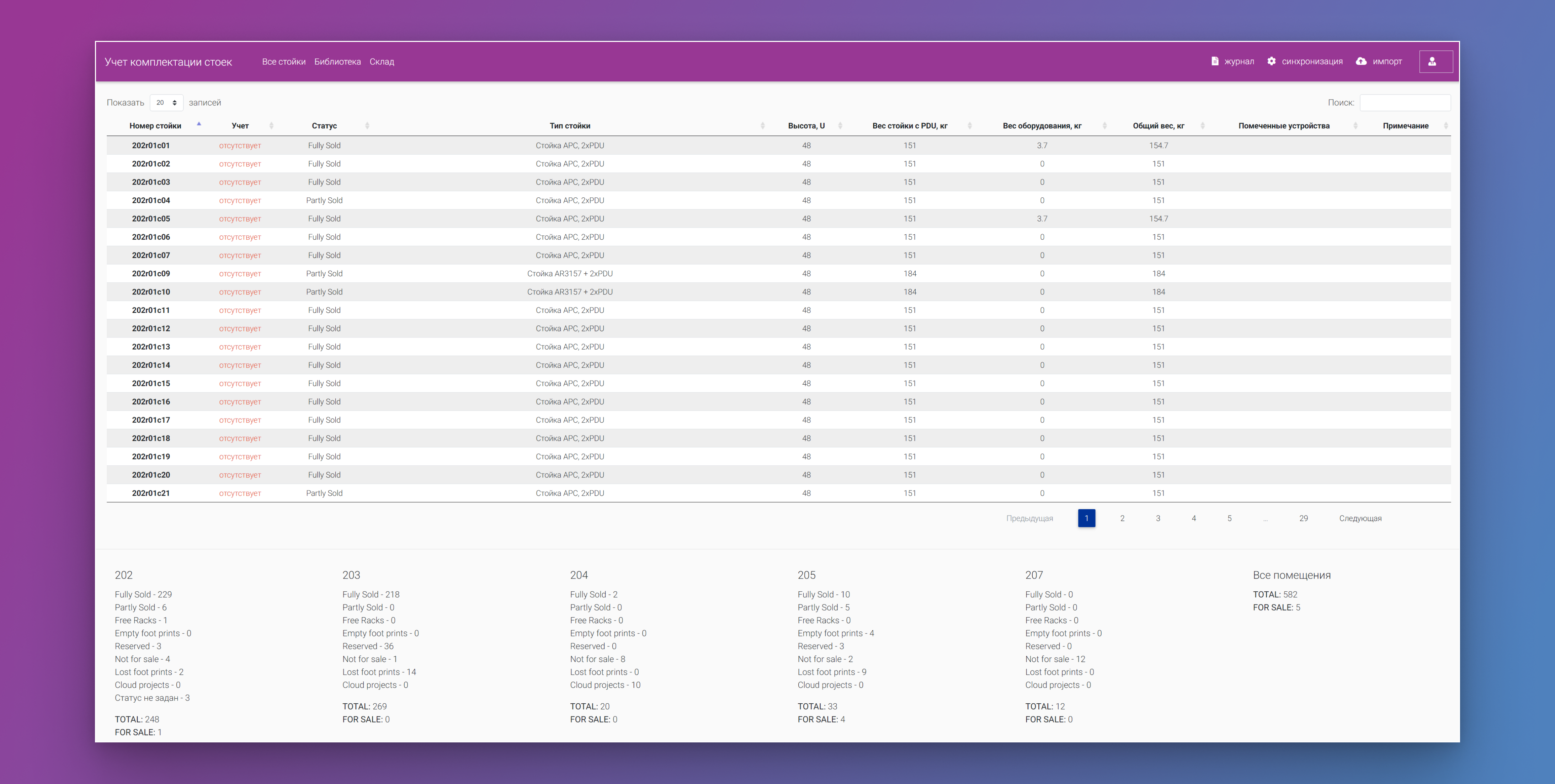Click the room 207 summary heading
The height and width of the screenshot is (784, 1555).
point(1034,575)
